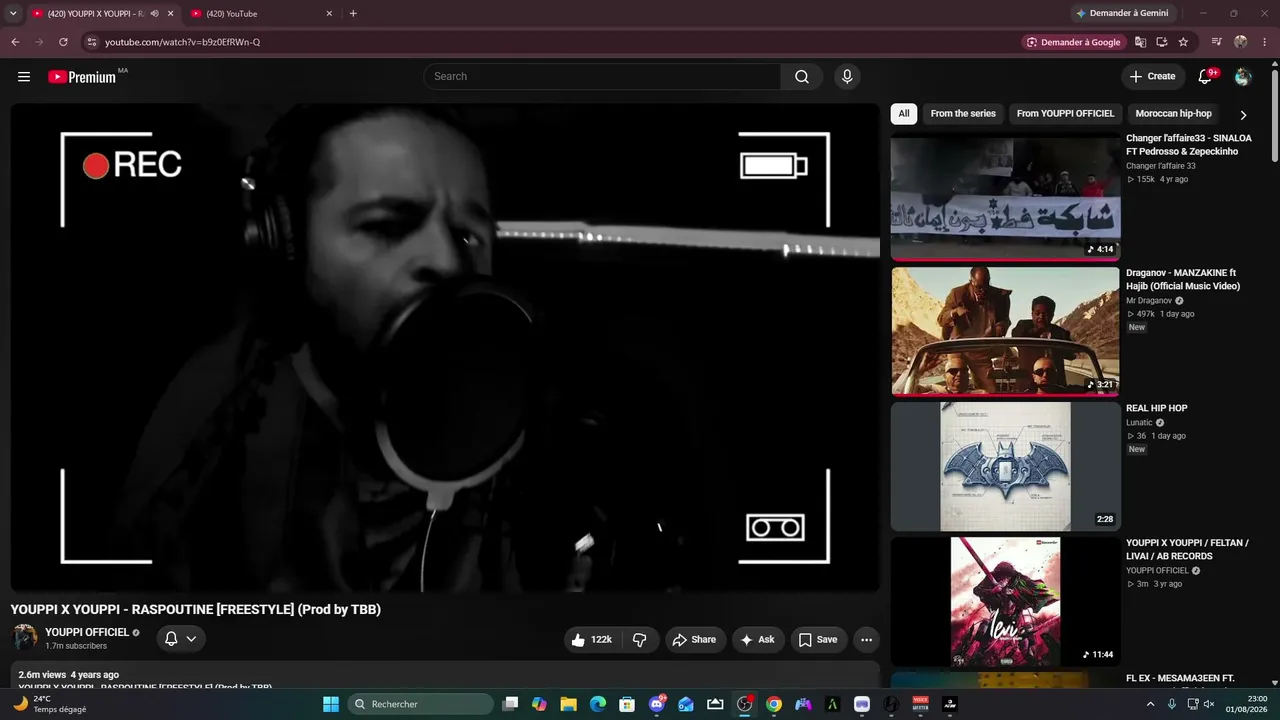The image size is (1280, 720).
Task: Mute the playing YouTube tab audio
Action: pyautogui.click(x=154, y=14)
